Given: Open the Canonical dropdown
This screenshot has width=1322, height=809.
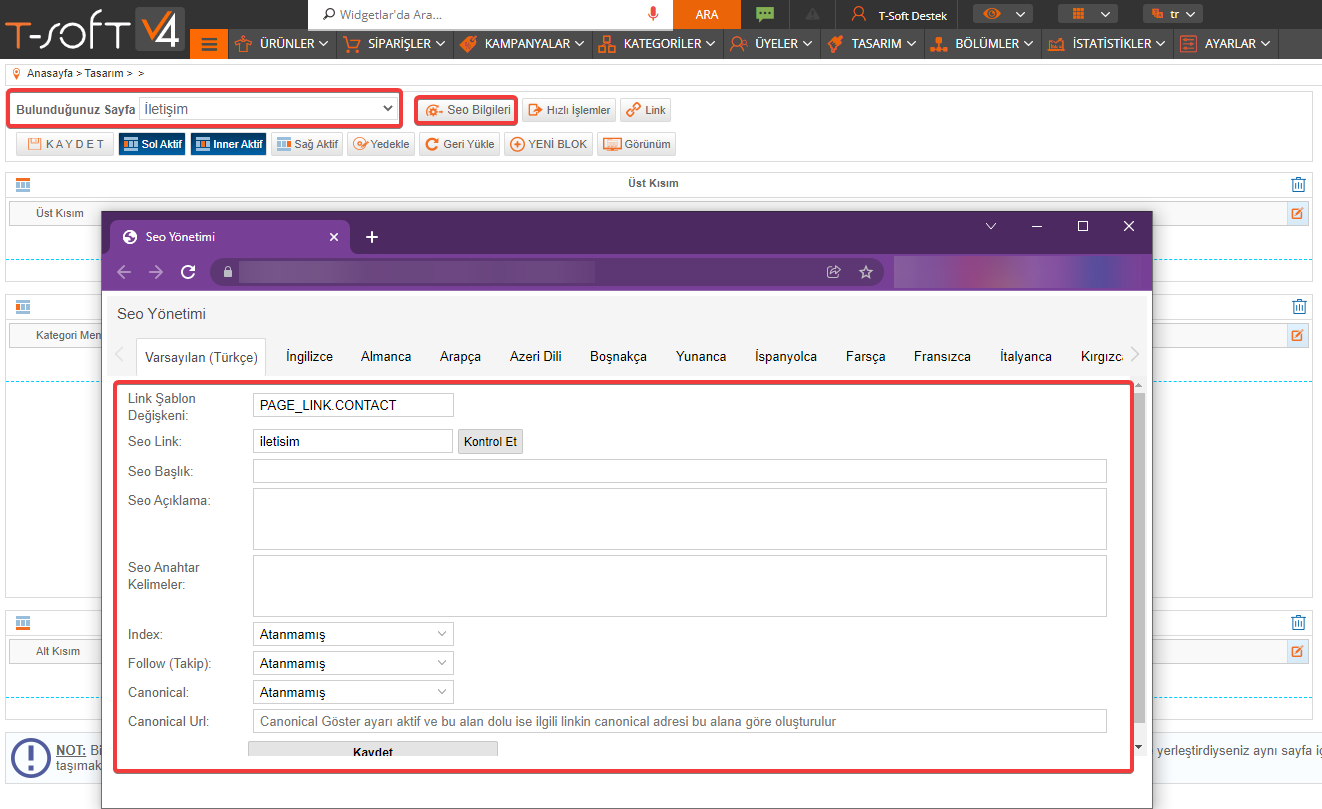Looking at the screenshot, I should [353, 692].
